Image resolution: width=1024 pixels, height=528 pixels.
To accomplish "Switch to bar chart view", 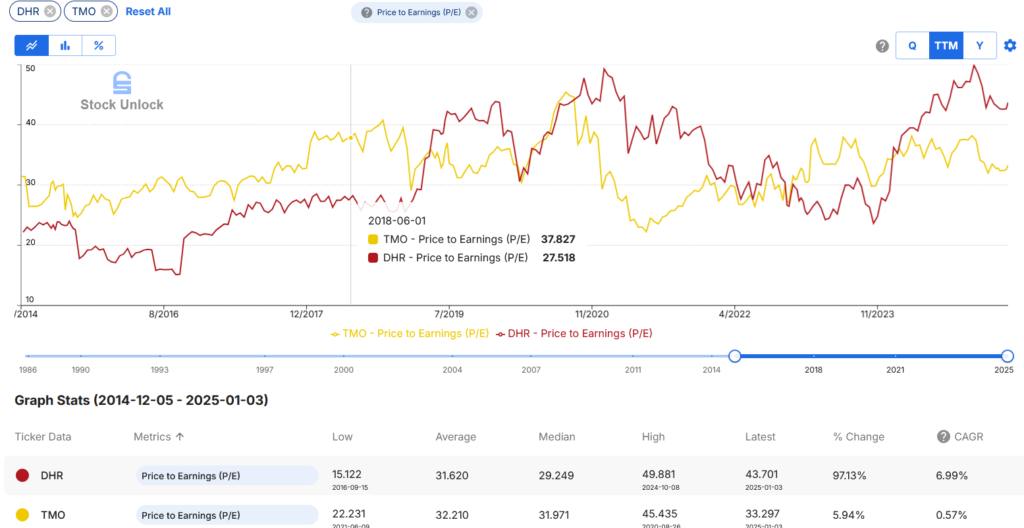I will 65,46.
